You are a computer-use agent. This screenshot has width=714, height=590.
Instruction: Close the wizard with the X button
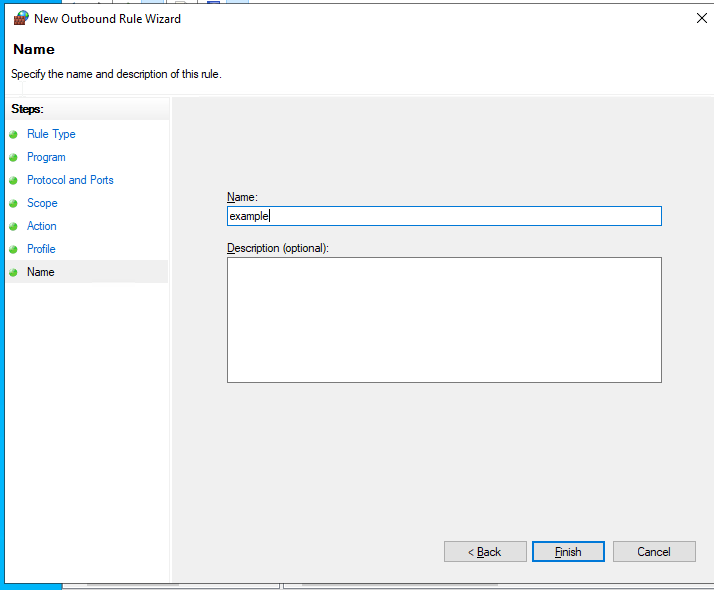point(701,18)
